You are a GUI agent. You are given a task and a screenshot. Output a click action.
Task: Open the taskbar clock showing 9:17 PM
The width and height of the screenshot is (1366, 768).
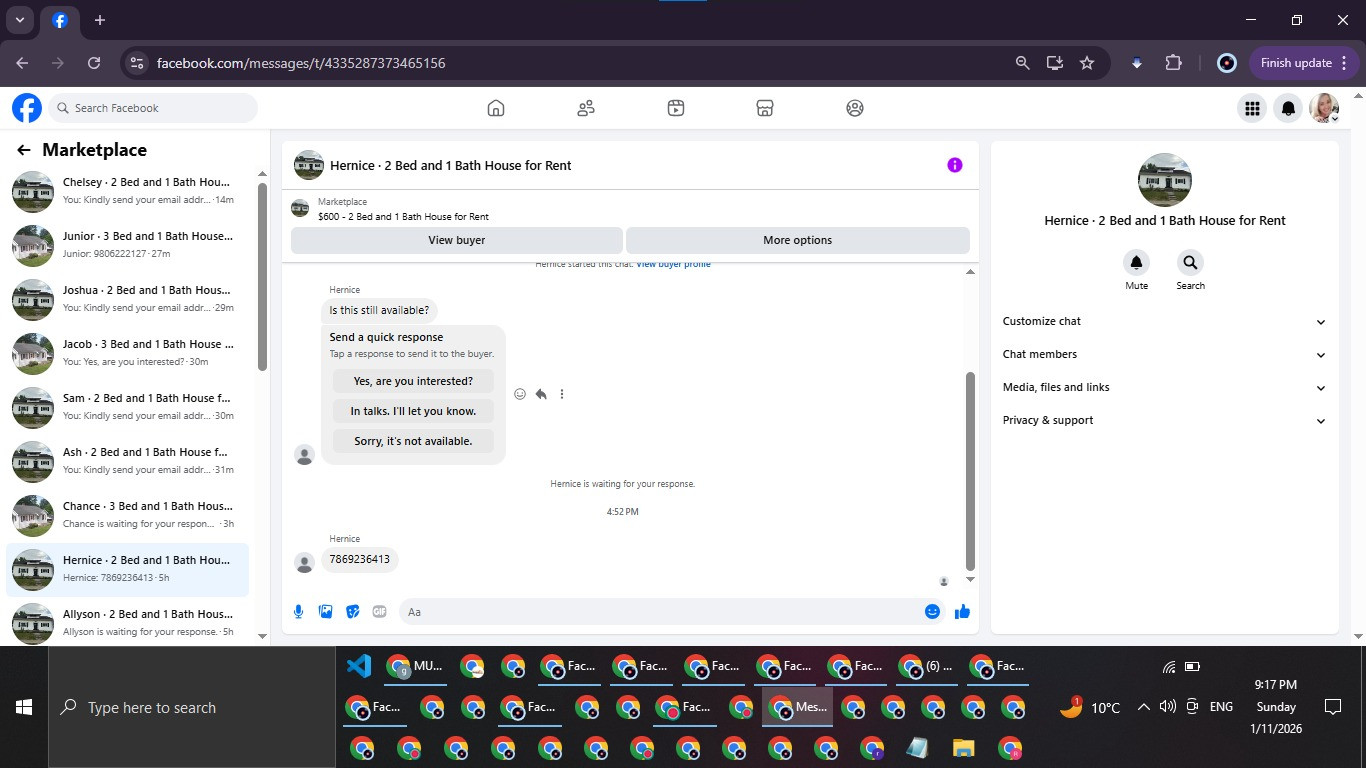coord(1276,707)
